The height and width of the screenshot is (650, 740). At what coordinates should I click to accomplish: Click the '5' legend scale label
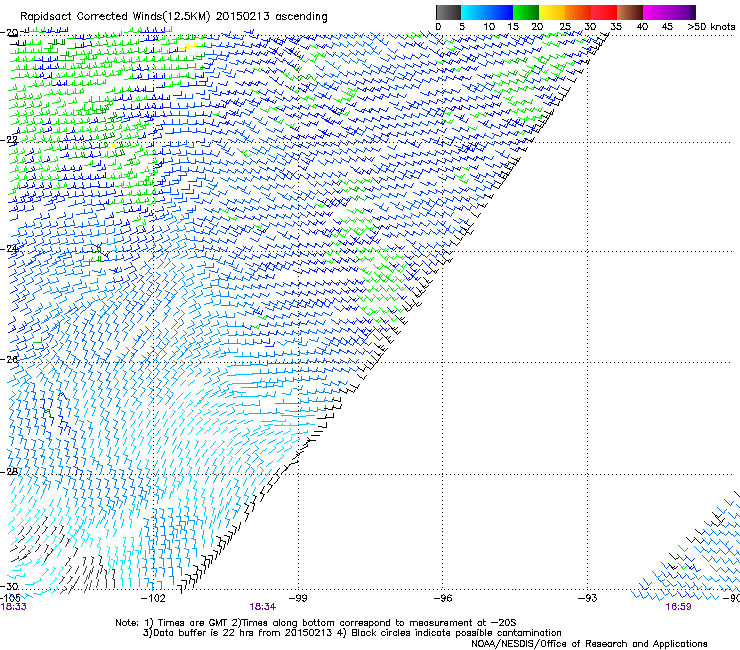point(462,27)
